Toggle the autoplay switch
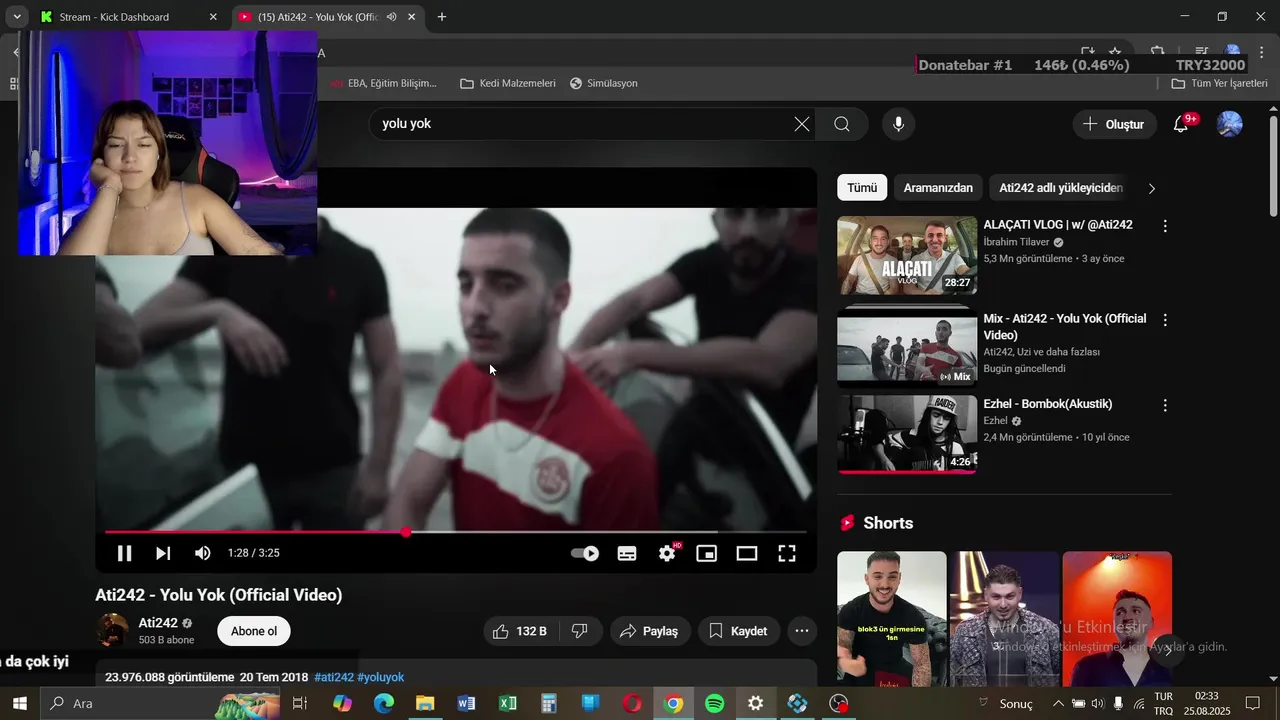 coord(585,553)
